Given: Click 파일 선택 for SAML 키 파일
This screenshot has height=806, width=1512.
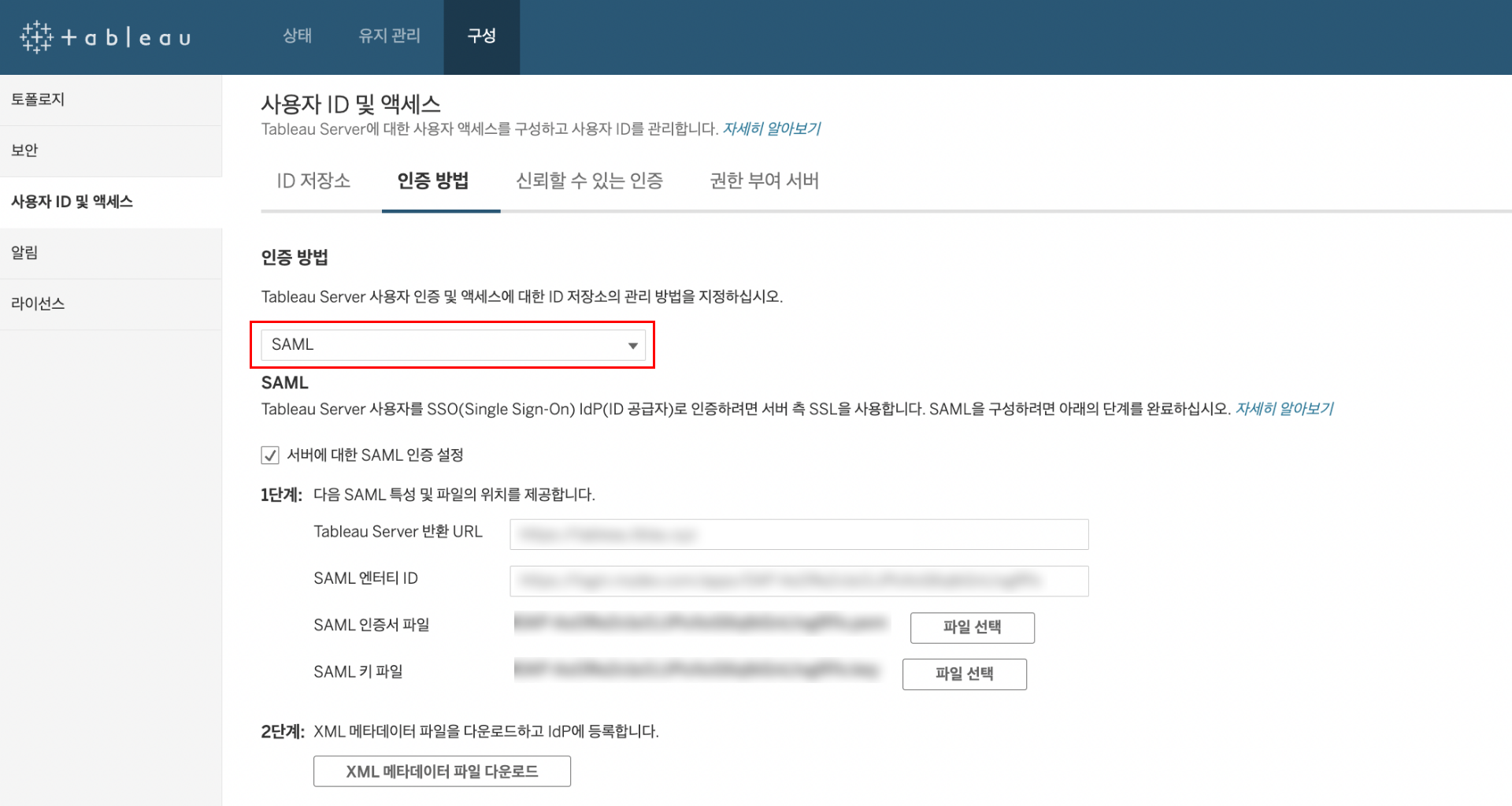Looking at the screenshot, I should (x=964, y=674).
